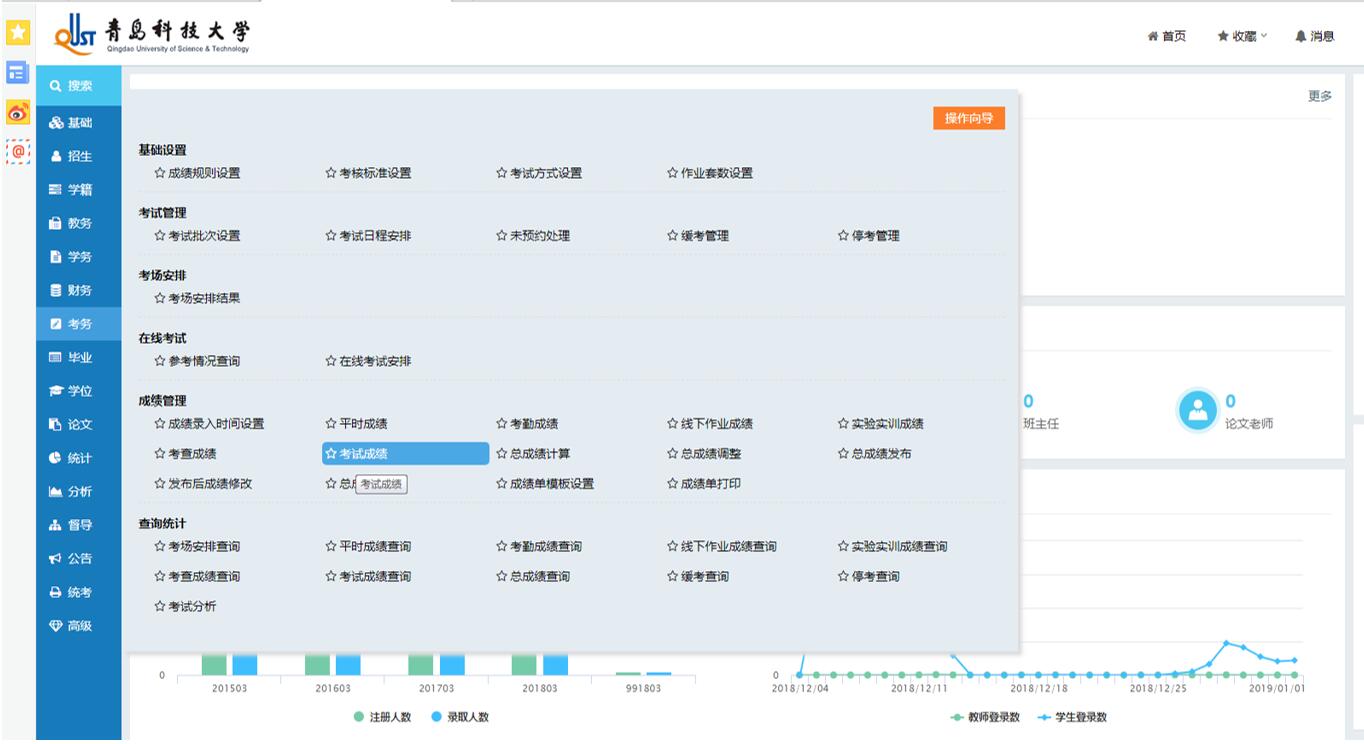Open the 教务 sidebar menu
This screenshot has width=1364, height=744.
[78, 223]
